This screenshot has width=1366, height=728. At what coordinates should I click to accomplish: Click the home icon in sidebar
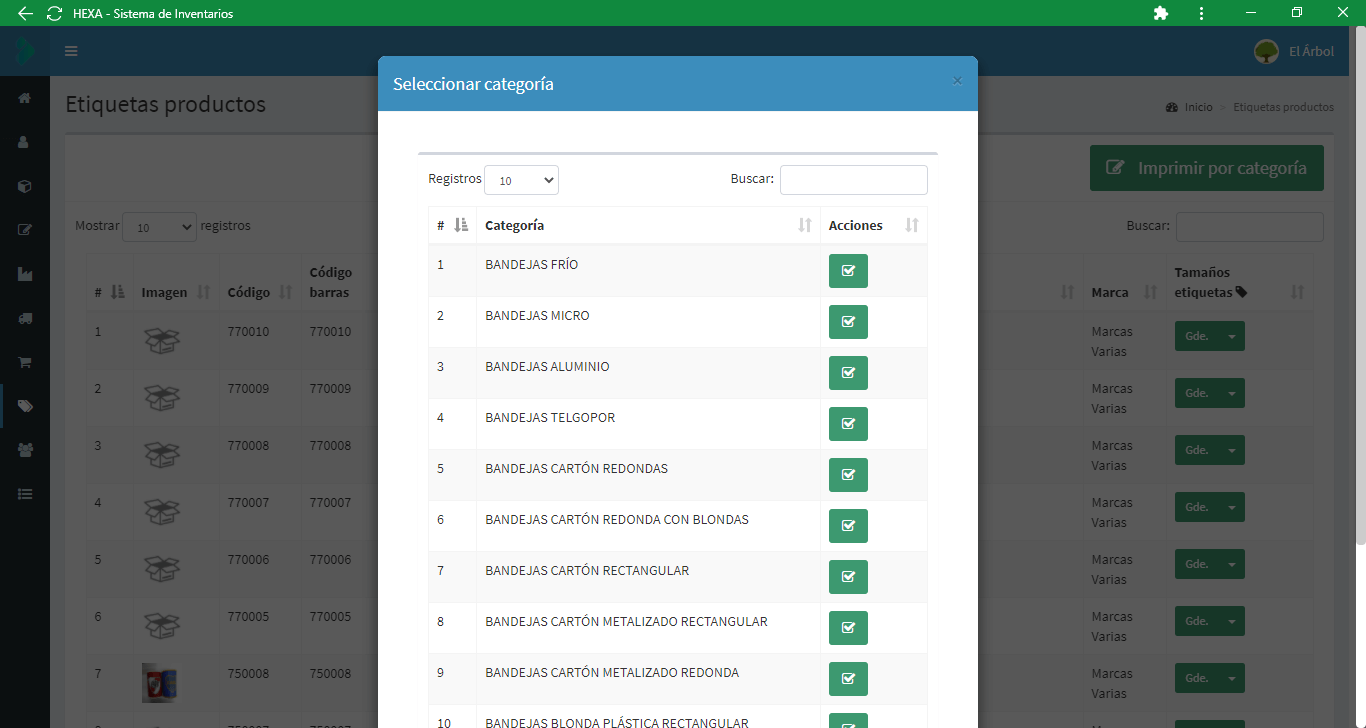tap(25, 98)
